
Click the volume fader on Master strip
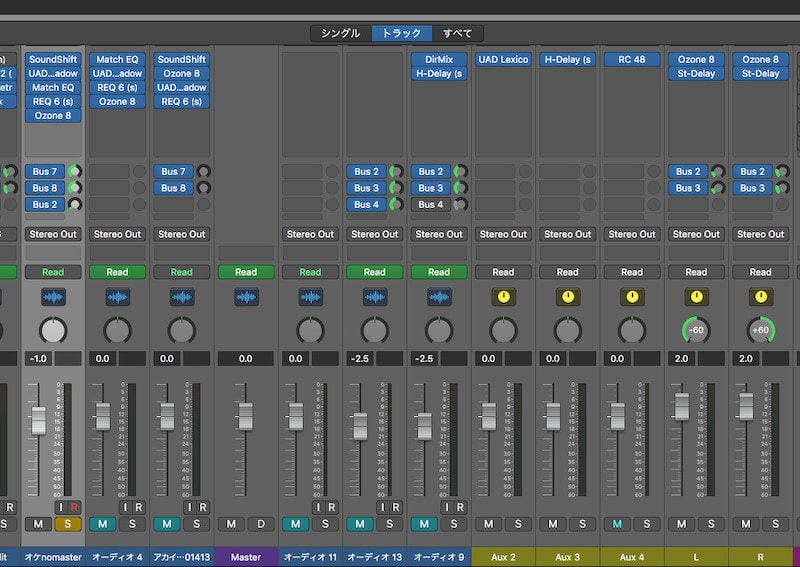click(245, 416)
